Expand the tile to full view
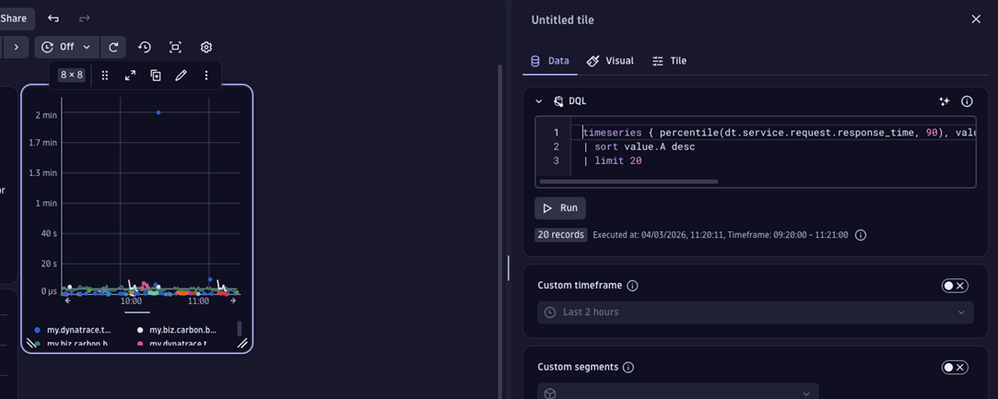The width and height of the screenshot is (998, 399). coord(130,75)
